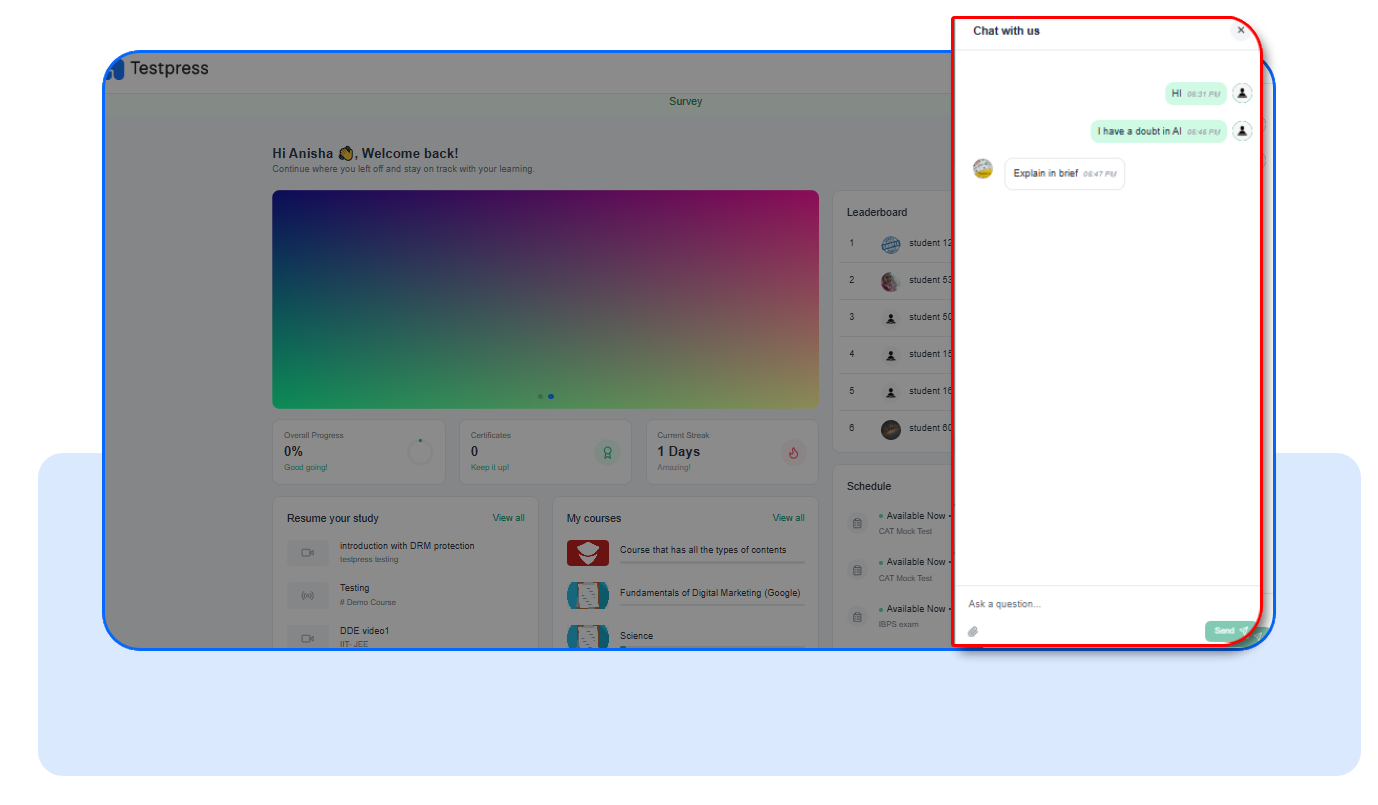Click the support agent avatar in chat
This screenshot has height=805, width=1378.
click(983, 169)
